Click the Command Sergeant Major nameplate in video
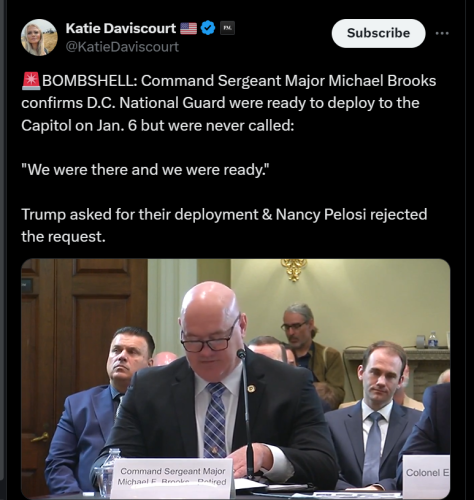The width and height of the screenshot is (474, 500). click(x=171, y=478)
